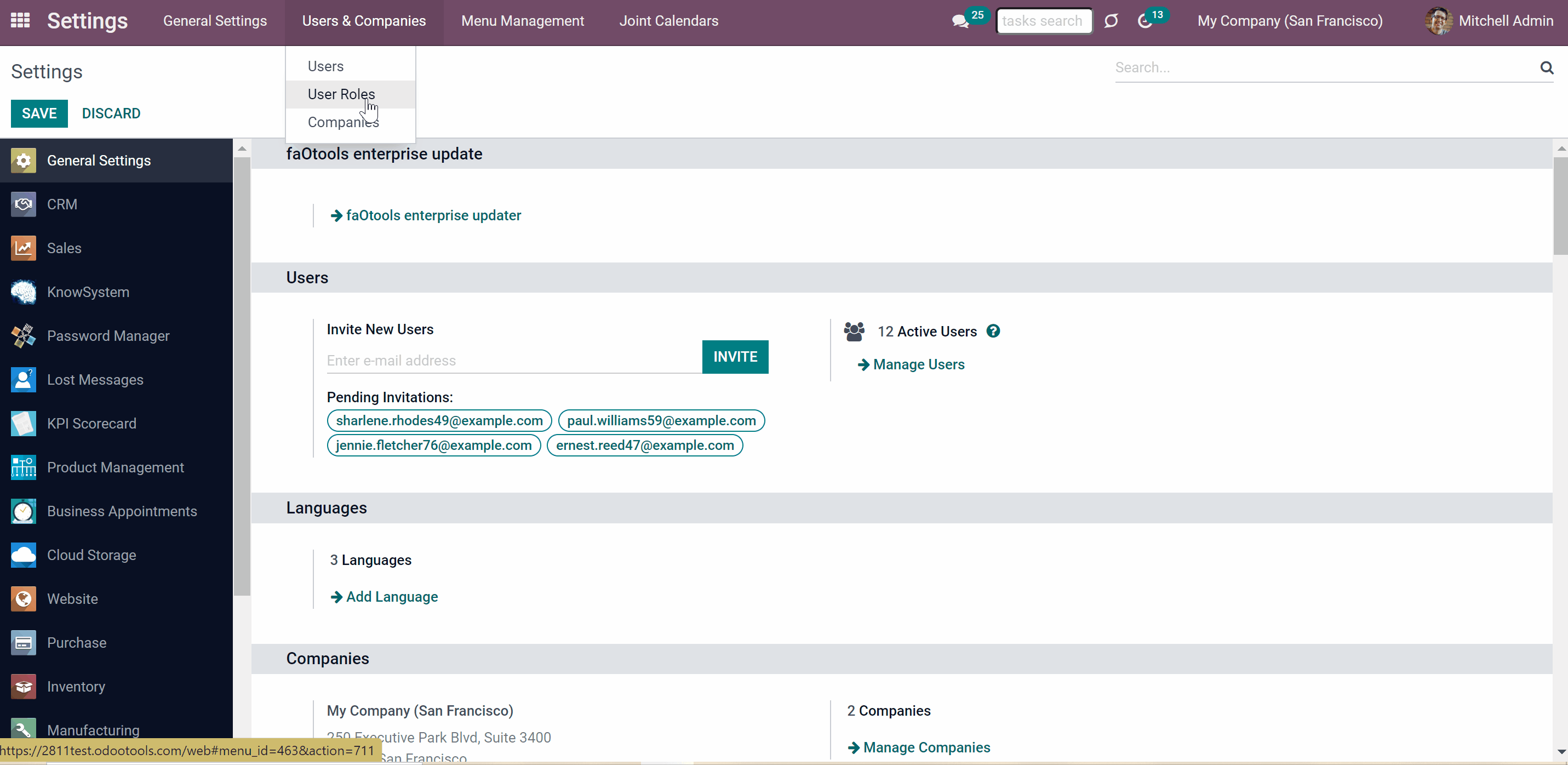
Task: Open pending invitation paul.williams59@example.com
Action: point(661,421)
